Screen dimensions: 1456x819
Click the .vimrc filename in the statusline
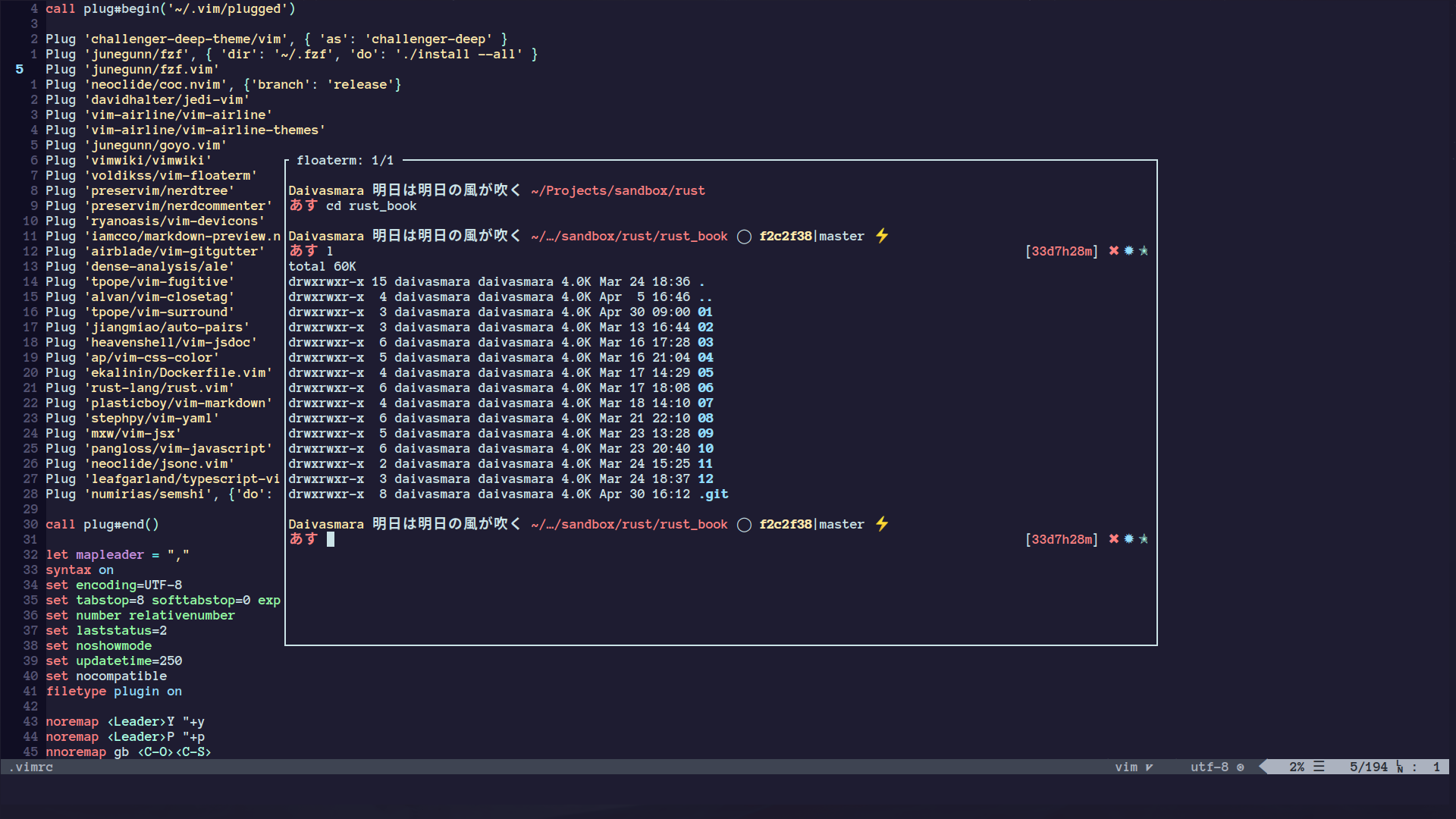click(x=31, y=767)
